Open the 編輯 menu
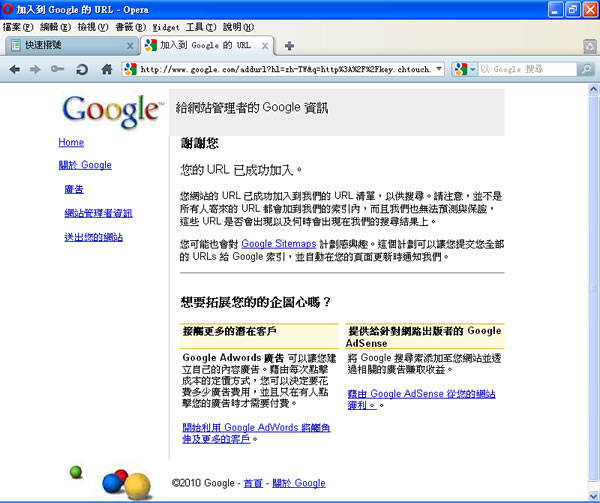The width and height of the screenshot is (600, 503). [x=55, y=27]
